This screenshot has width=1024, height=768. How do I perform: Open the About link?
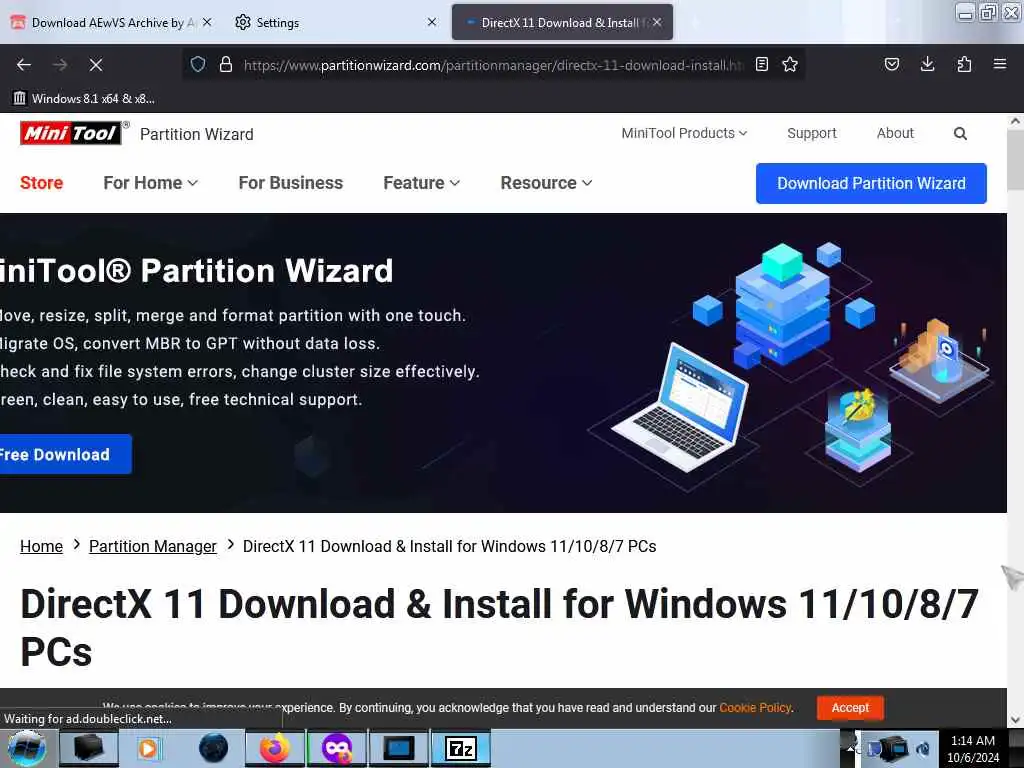(x=895, y=133)
